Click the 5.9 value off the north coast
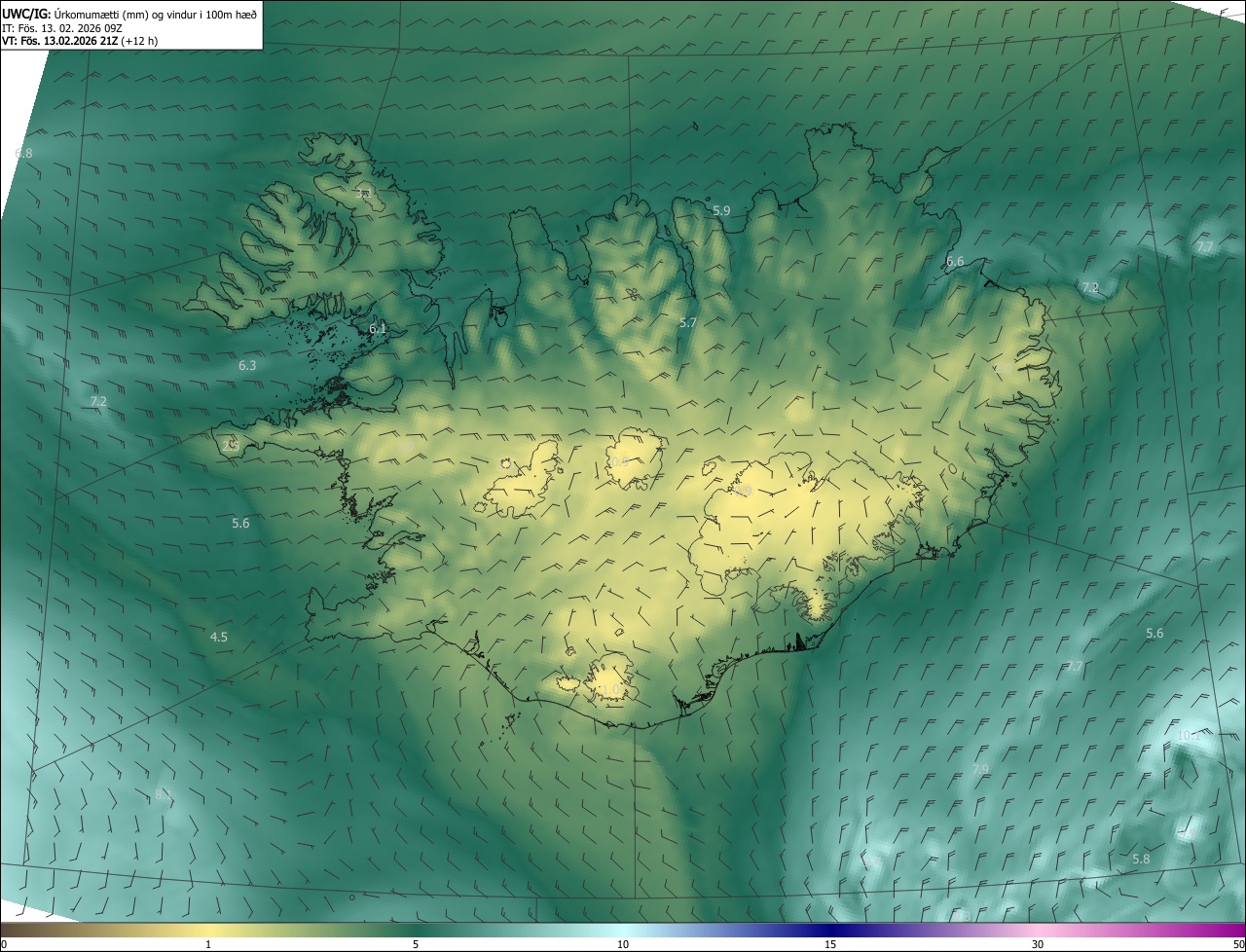Image resolution: width=1246 pixels, height=952 pixels. click(721, 210)
